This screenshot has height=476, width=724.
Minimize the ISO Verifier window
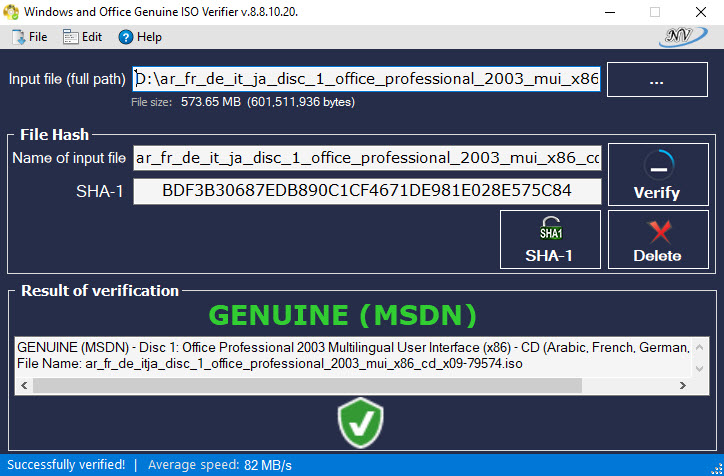[610, 12]
